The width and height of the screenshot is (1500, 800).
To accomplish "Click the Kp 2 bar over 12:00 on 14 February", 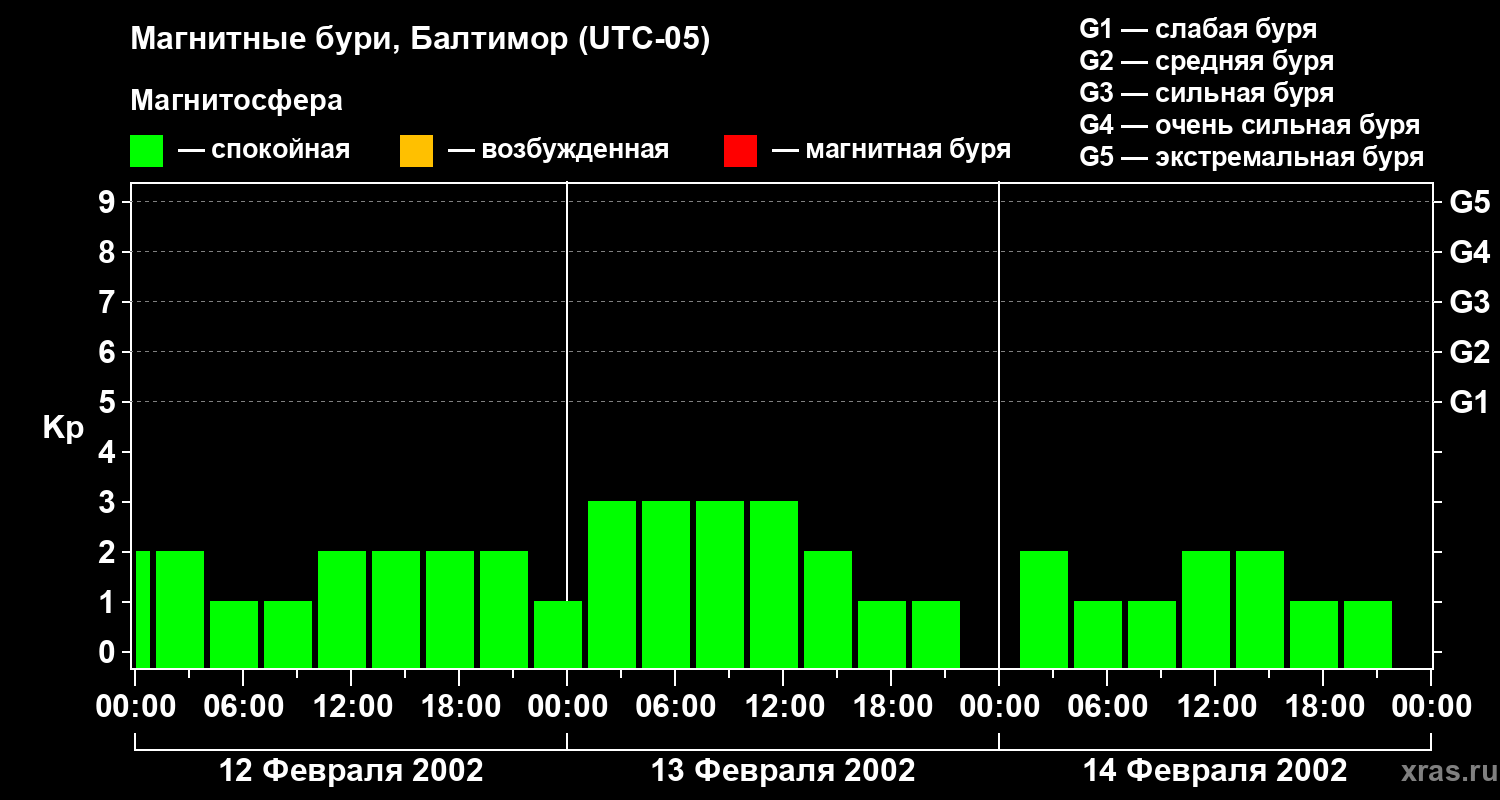I will click(x=1206, y=609).
